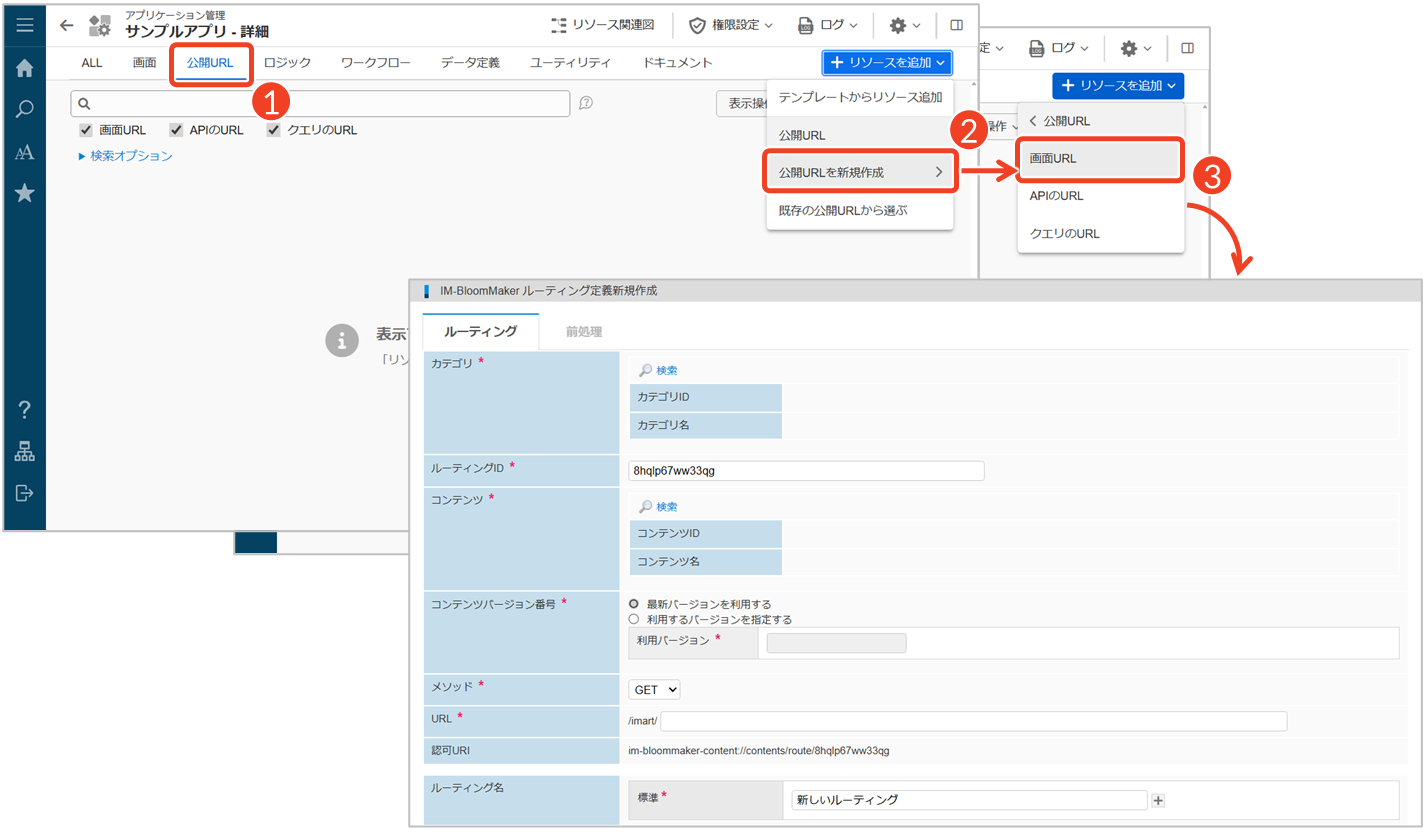Screen dimensions: 1425x832
Task: Uncheck the 画面URL checkbox
Action: click(86, 130)
